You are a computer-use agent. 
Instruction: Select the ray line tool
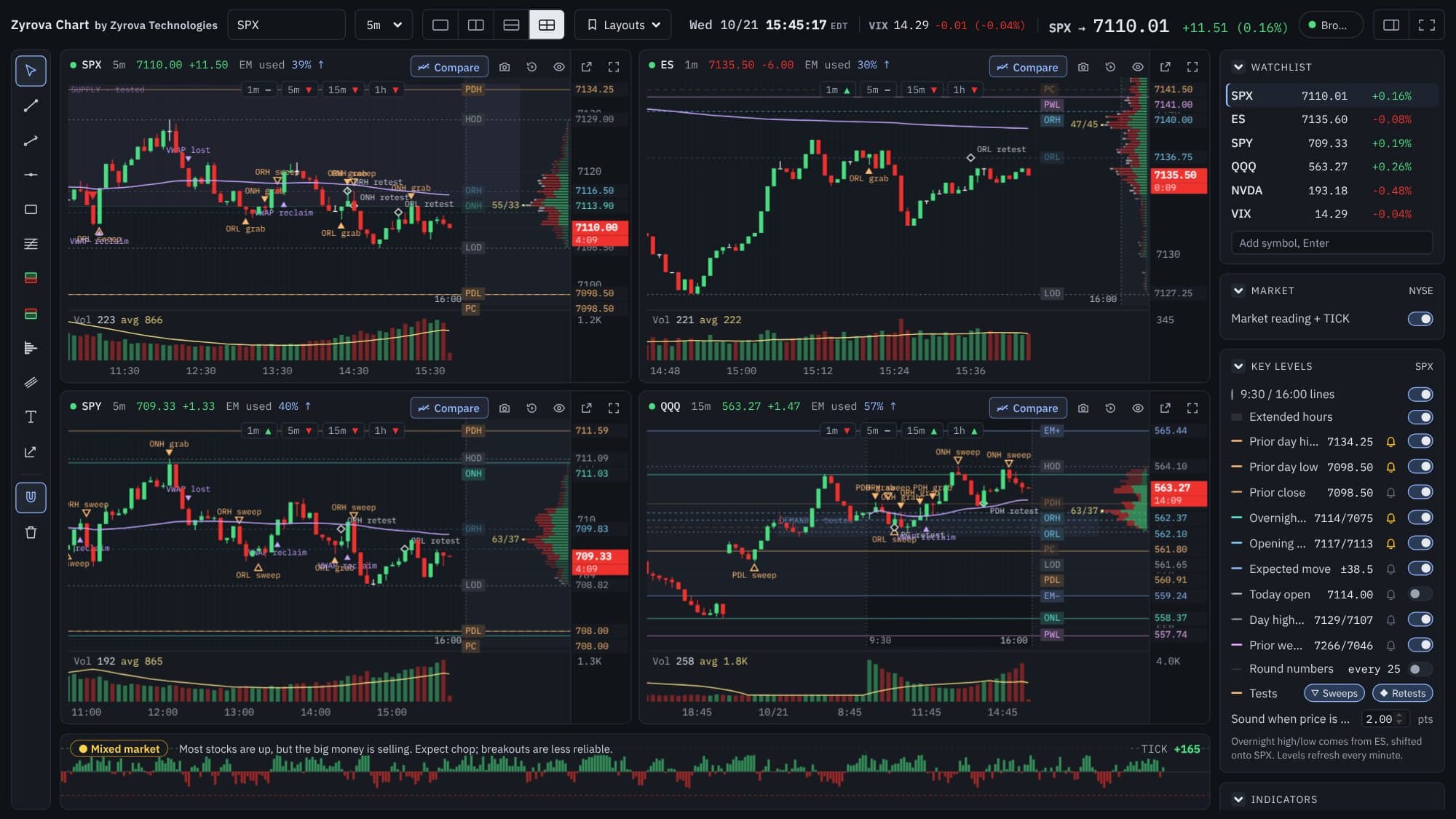31,141
